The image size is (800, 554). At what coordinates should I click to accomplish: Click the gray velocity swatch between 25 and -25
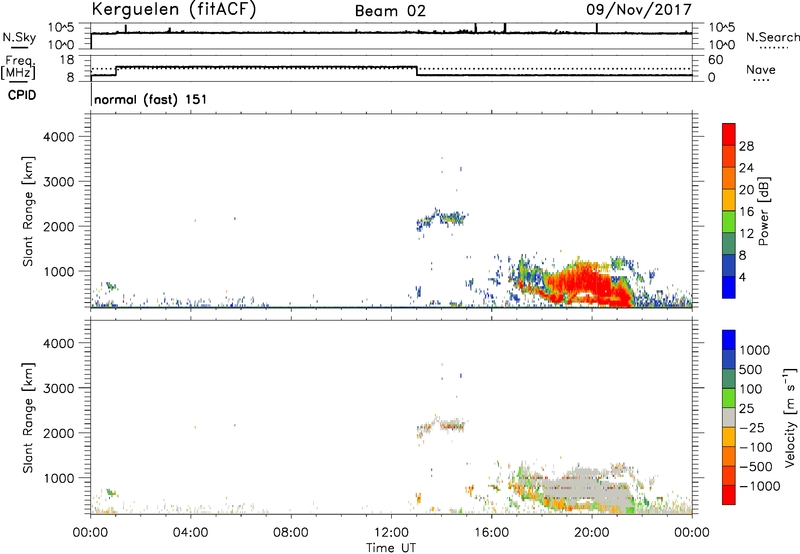click(729, 417)
